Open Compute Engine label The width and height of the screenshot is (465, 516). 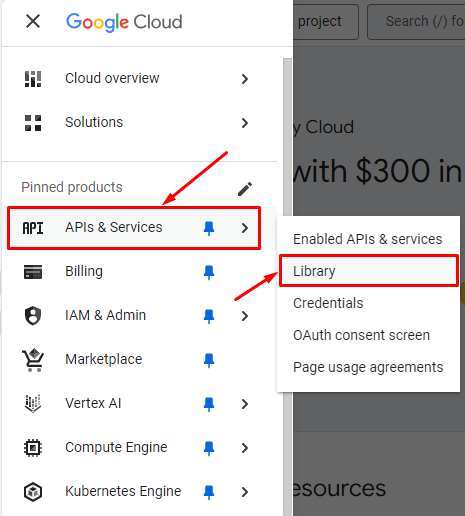[x=116, y=448]
